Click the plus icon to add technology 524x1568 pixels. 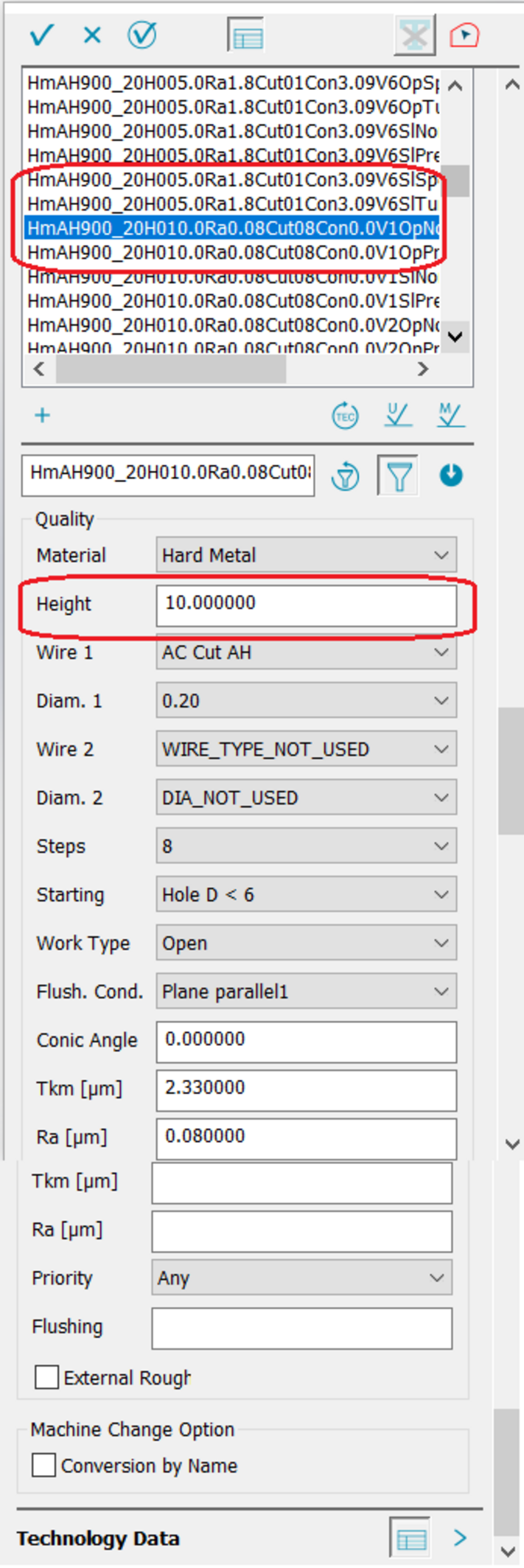(x=43, y=416)
